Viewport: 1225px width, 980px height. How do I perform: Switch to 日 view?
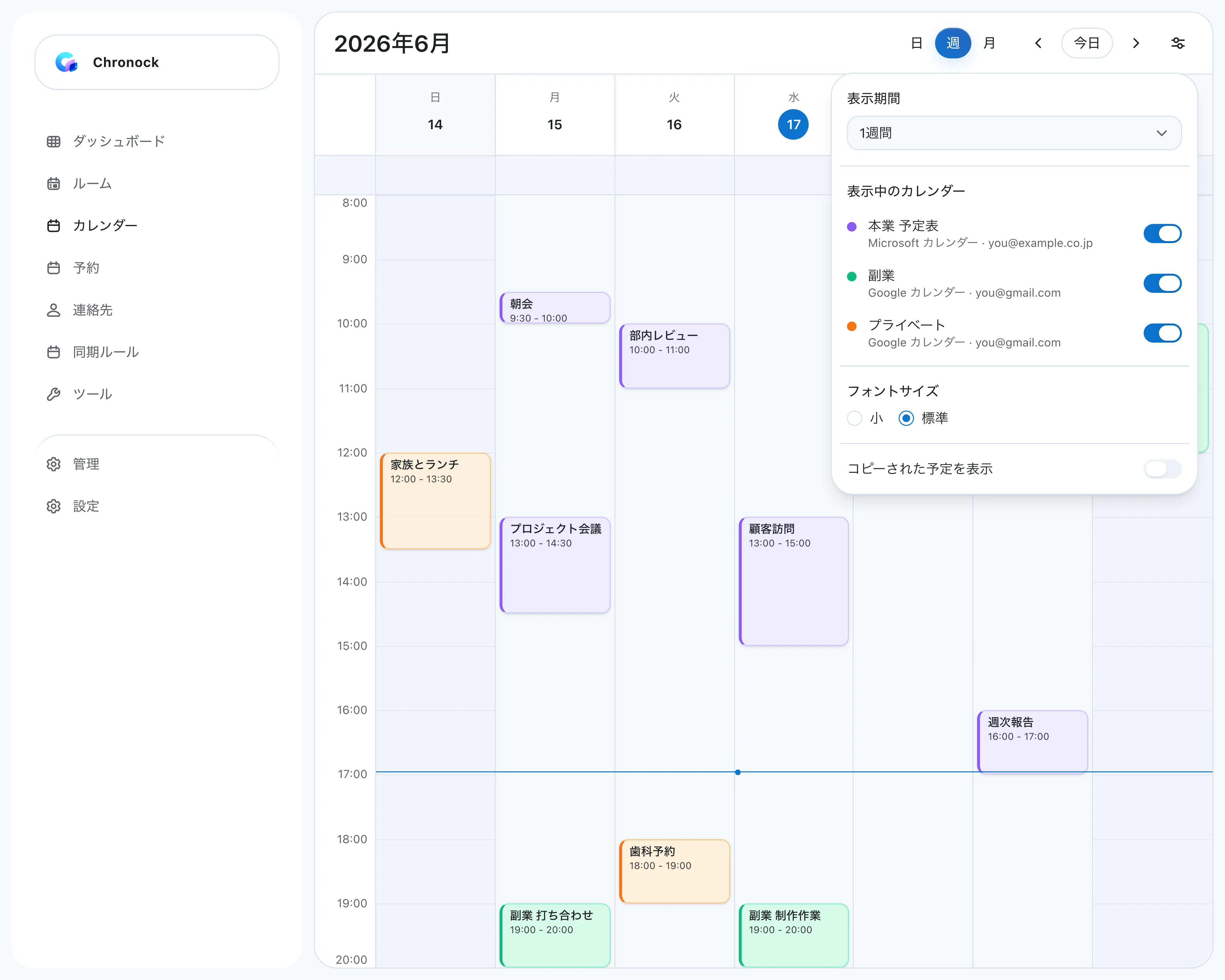pyautogui.click(x=917, y=43)
